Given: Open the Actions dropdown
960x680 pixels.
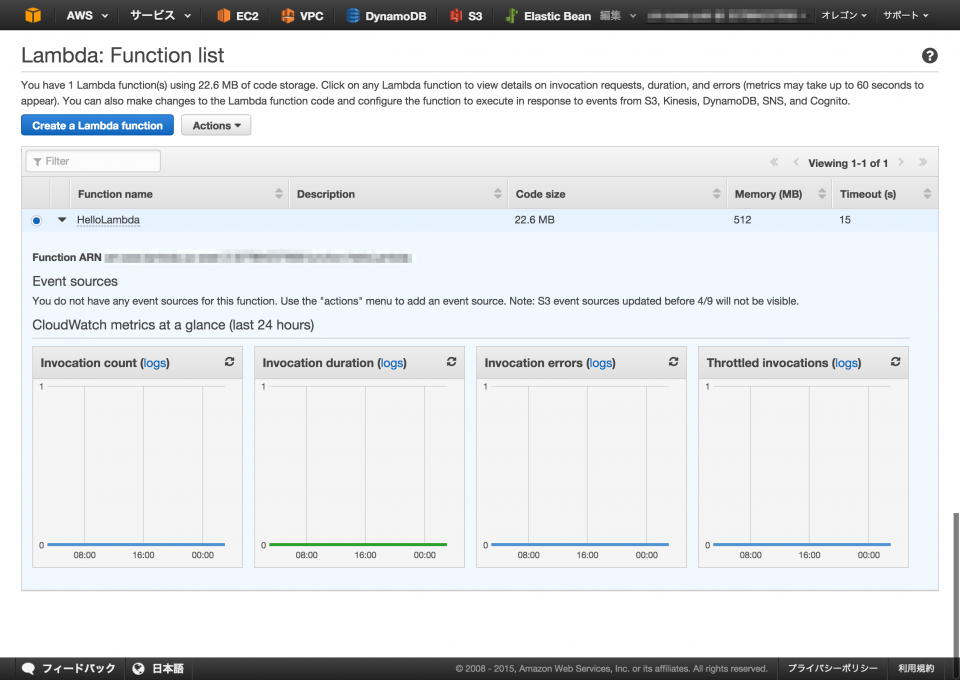Looking at the screenshot, I should pos(216,126).
